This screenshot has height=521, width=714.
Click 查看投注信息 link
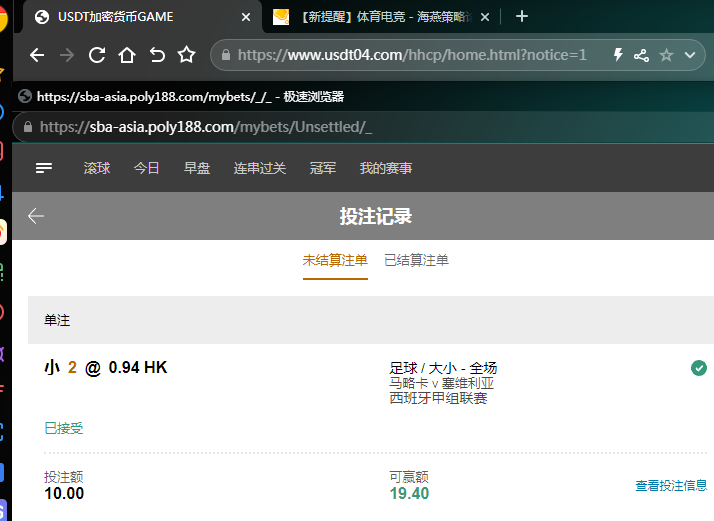click(x=671, y=486)
